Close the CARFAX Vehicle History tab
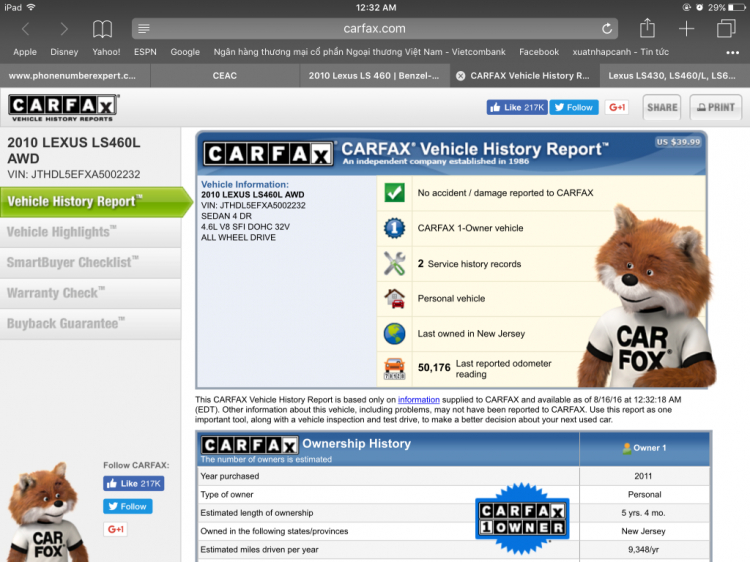This screenshot has width=750, height=562. [x=460, y=76]
